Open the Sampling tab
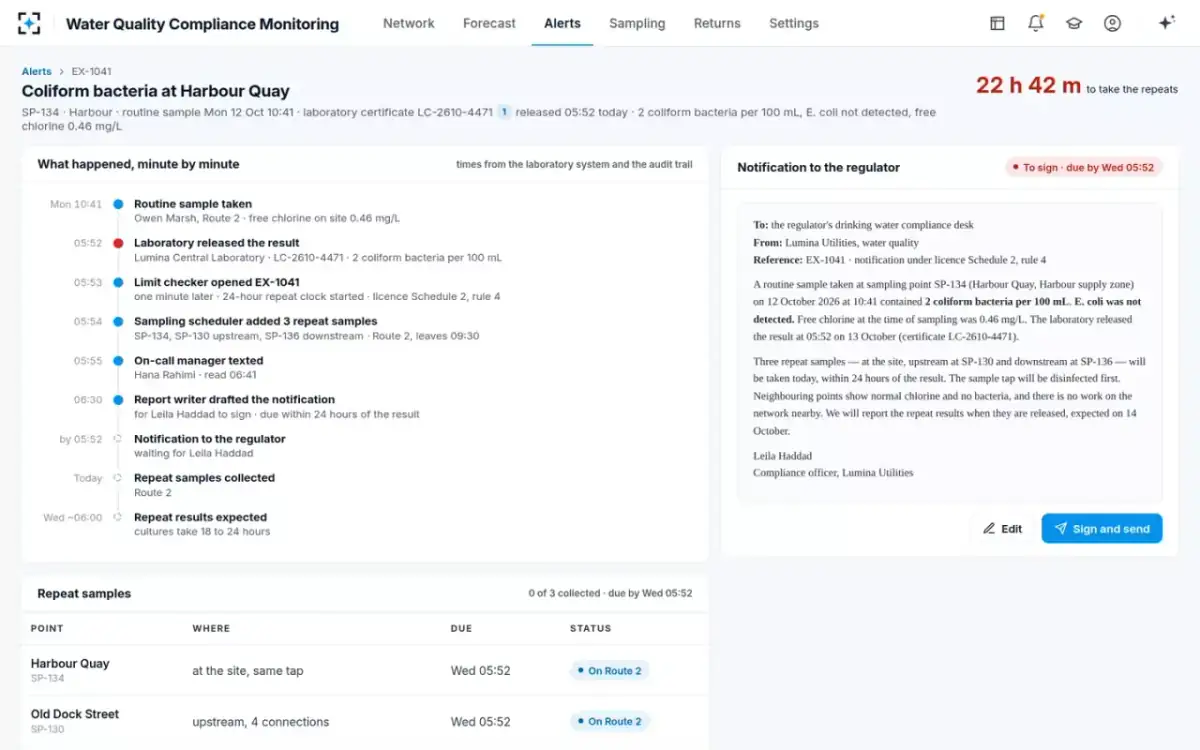Image resolution: width=1200 pixels, height=750 pixels. point(637,23)
